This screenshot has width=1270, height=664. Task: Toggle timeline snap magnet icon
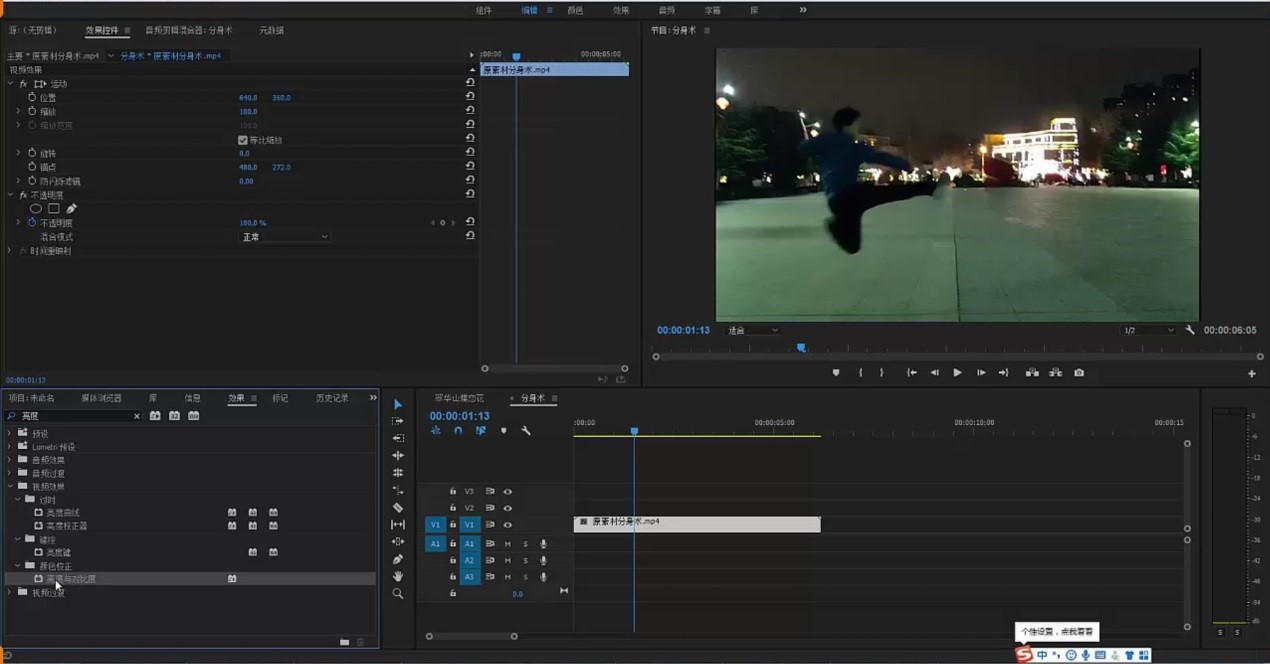[x=458, y=431]
